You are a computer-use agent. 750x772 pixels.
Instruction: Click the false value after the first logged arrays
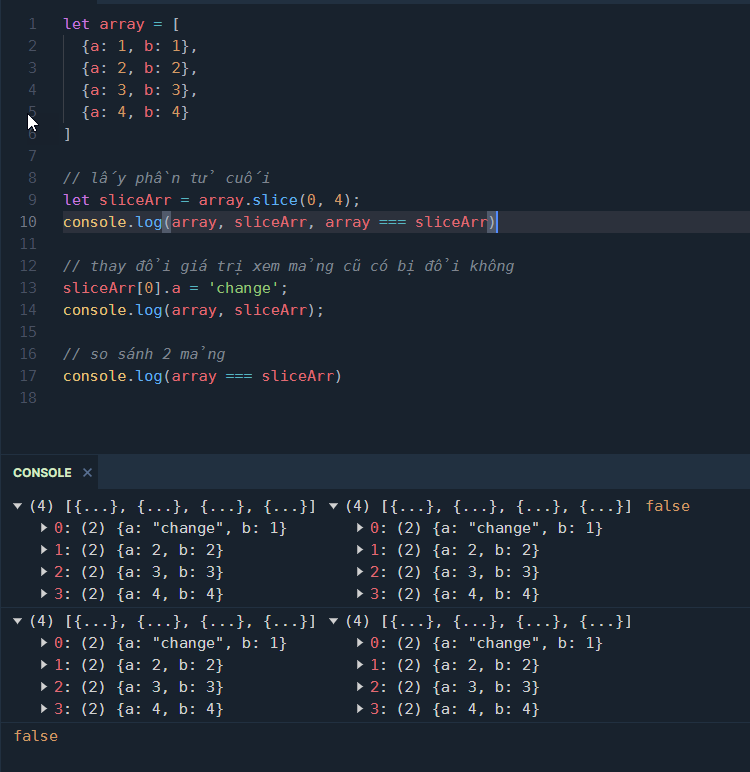[668, 506]
